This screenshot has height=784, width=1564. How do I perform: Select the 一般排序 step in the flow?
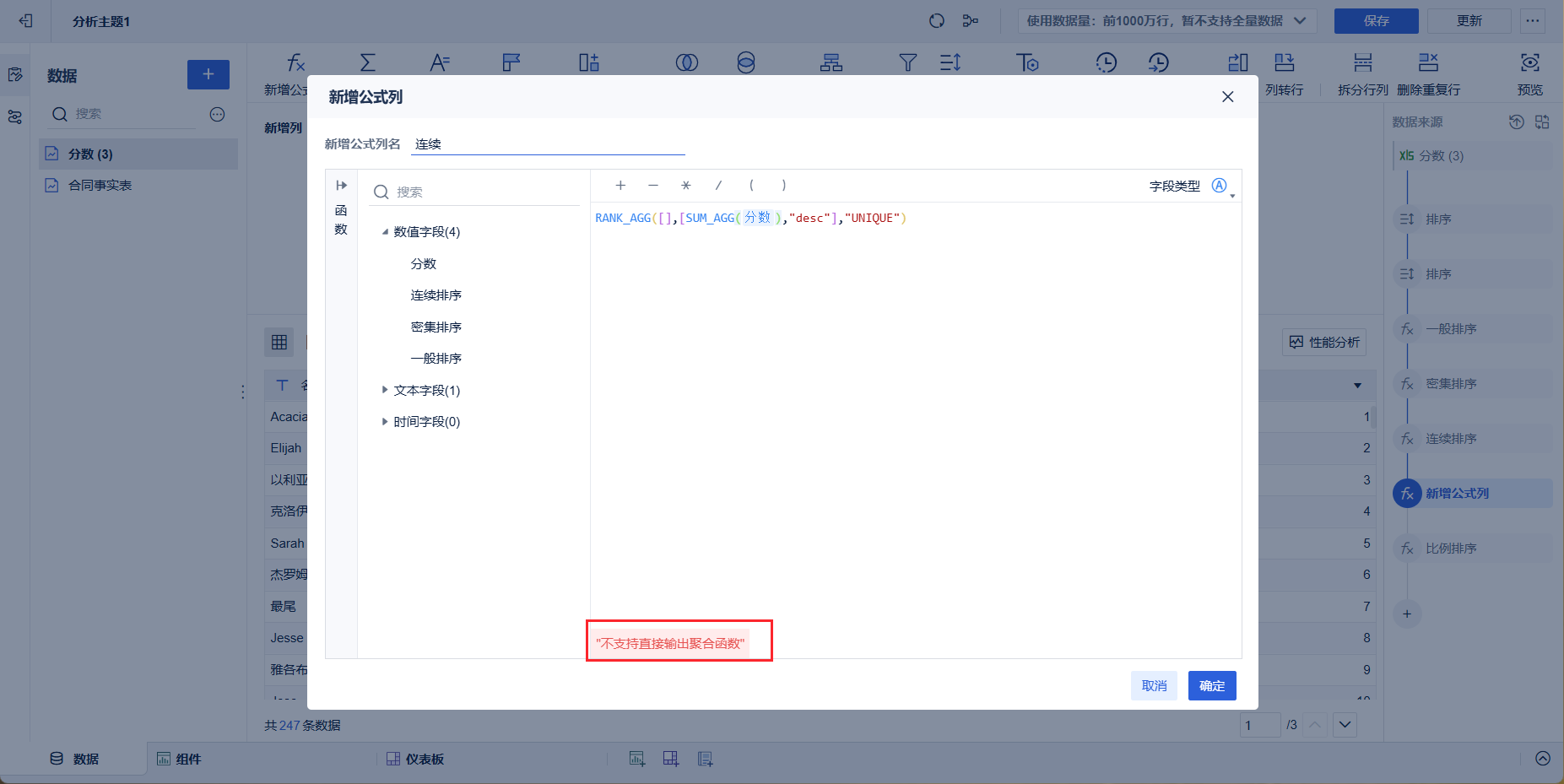[x=1473, y=329]
